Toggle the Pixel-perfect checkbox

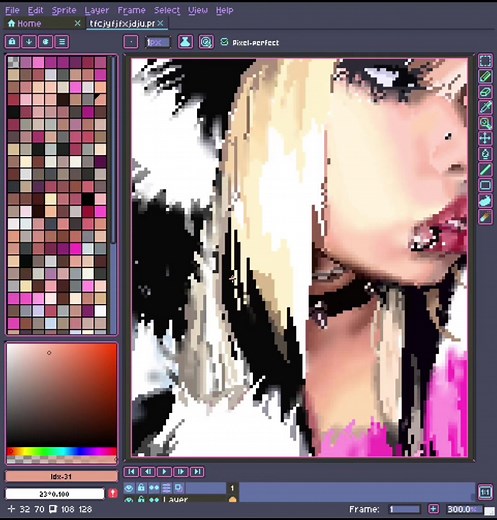224,42
